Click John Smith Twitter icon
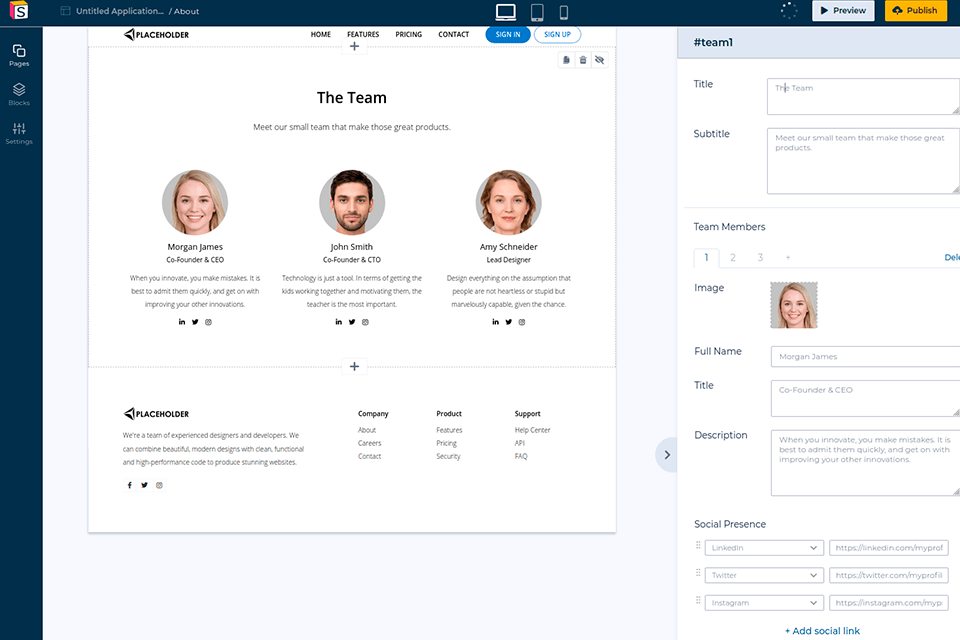960x640 pixels. click(352, 322)
